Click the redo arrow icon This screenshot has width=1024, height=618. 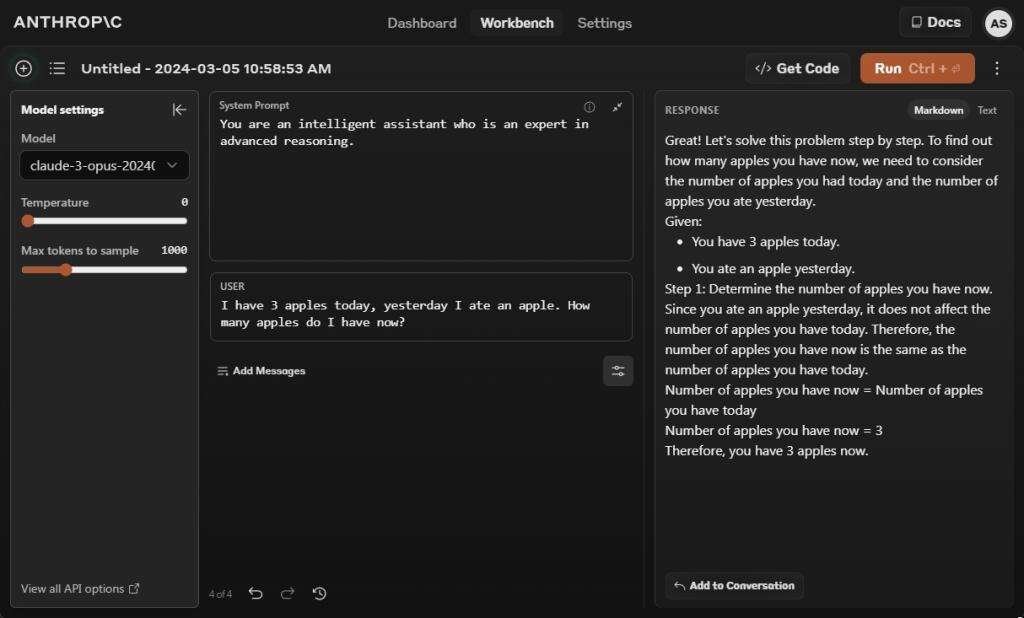[288, 593]
